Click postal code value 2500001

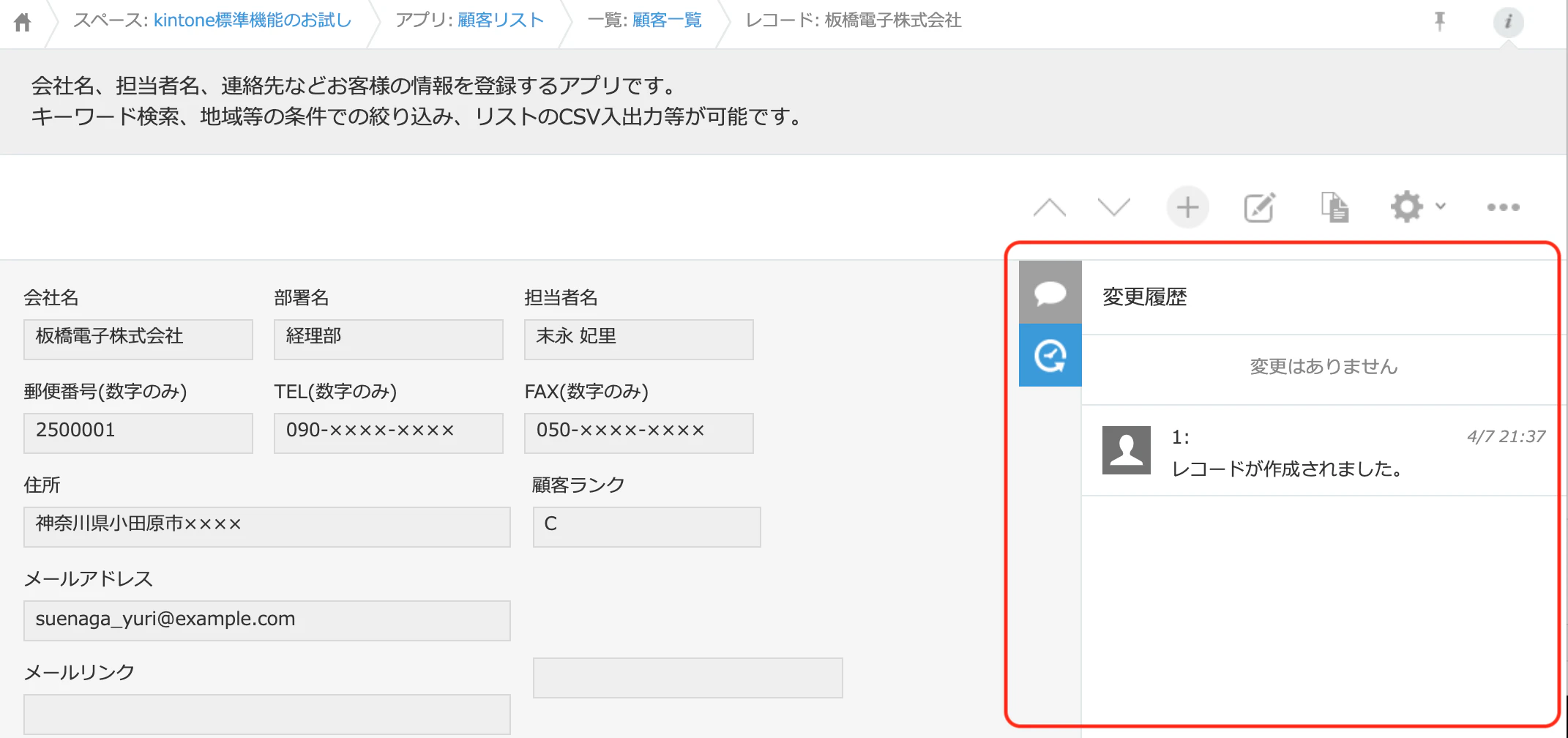point(138,433)
